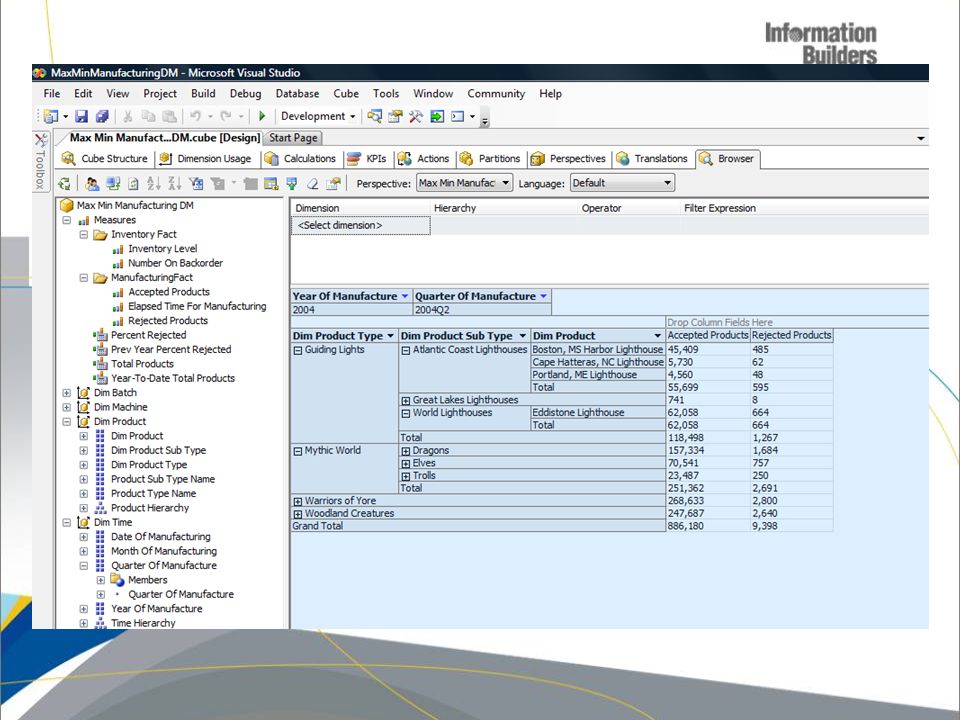This screenshot has width=960, height=720.
Task: Expand Great Lakes Lighthouses row
Action: tap(405, 400)
